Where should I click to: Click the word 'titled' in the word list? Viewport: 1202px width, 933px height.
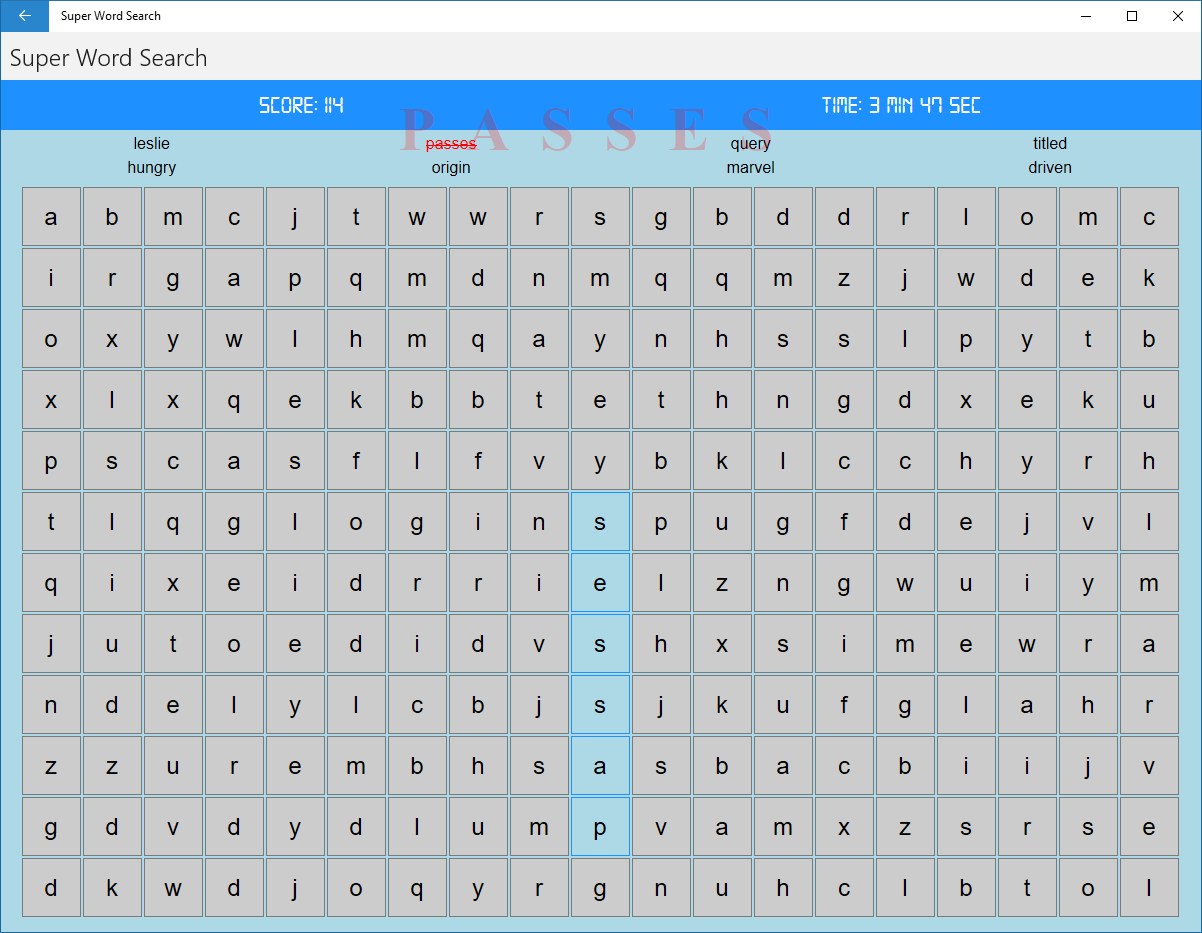tap(1050, 143)
